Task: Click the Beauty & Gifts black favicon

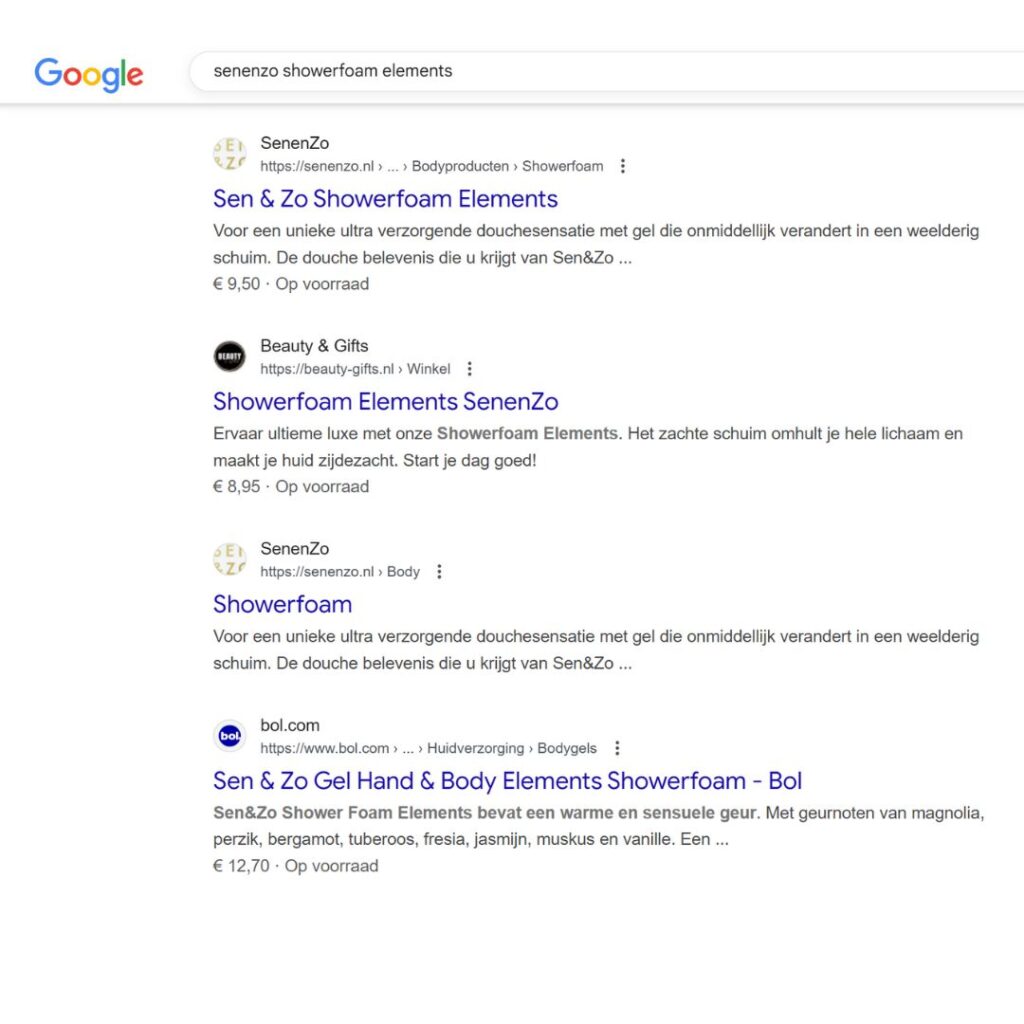Action: coord(230,357)
